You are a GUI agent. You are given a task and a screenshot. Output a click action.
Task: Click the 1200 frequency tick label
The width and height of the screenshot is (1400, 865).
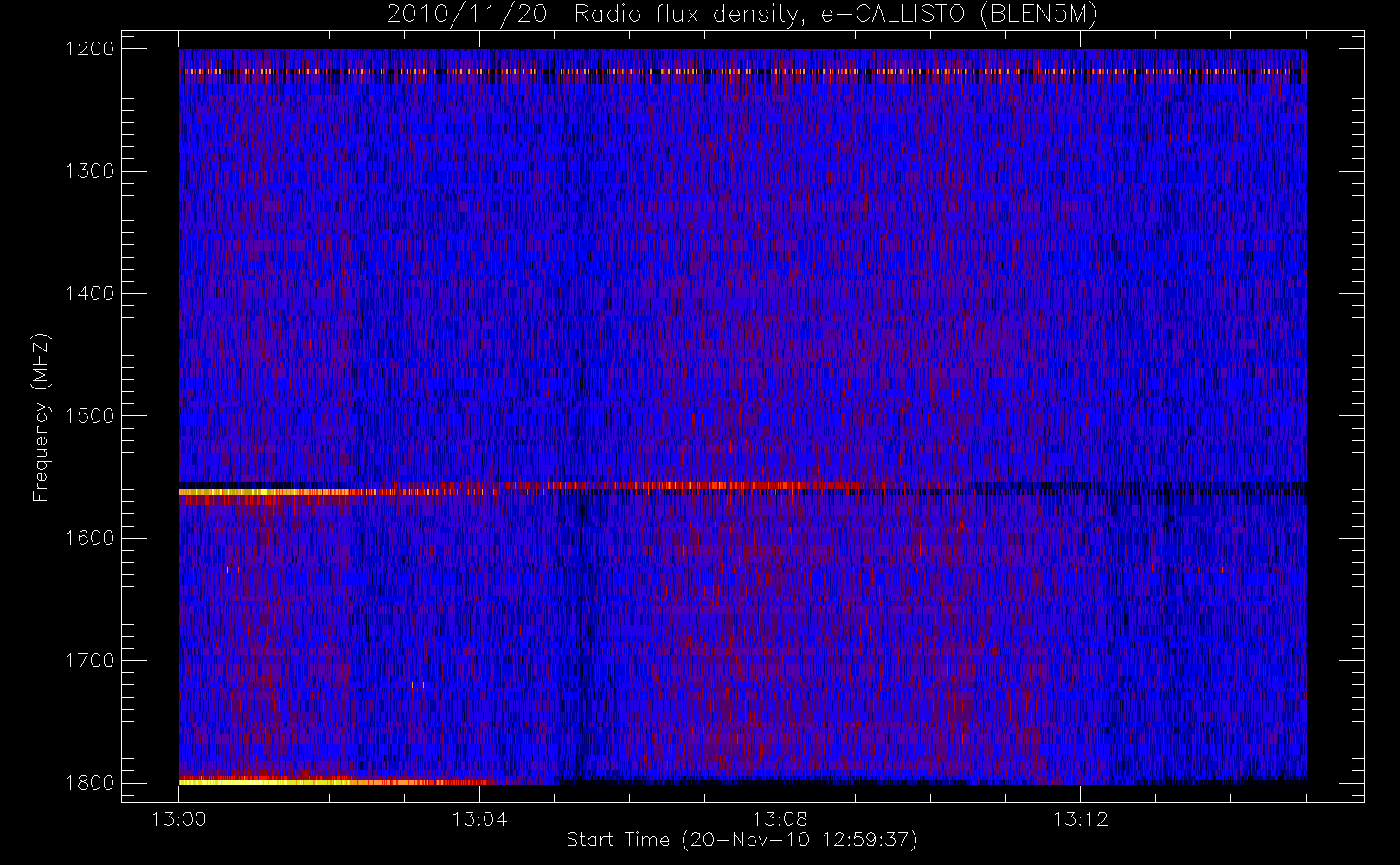click(90, 49)
